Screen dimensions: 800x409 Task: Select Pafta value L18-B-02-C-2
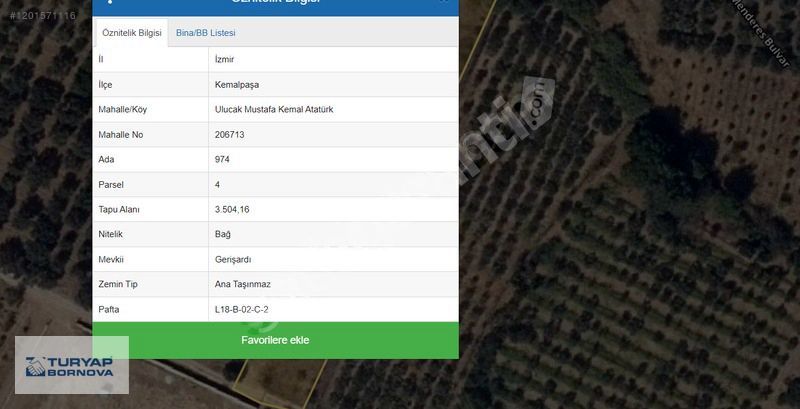tap(241, 310)
